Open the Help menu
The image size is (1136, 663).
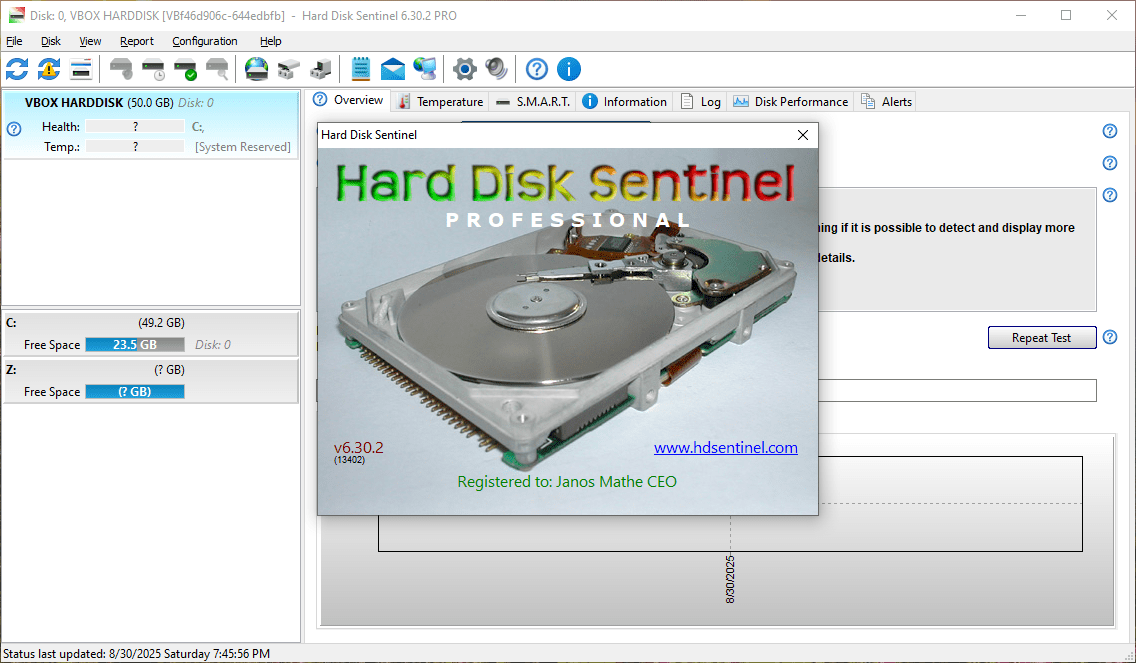point(270,41)
